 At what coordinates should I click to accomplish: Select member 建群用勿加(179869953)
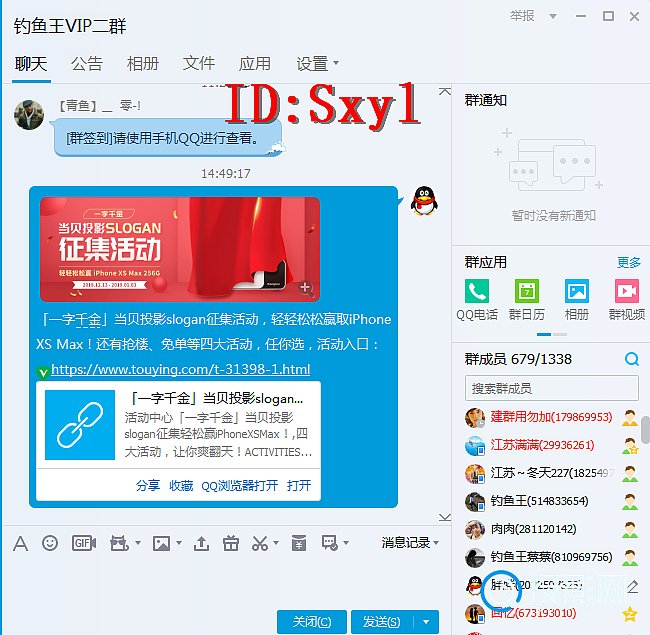(551, 417)
